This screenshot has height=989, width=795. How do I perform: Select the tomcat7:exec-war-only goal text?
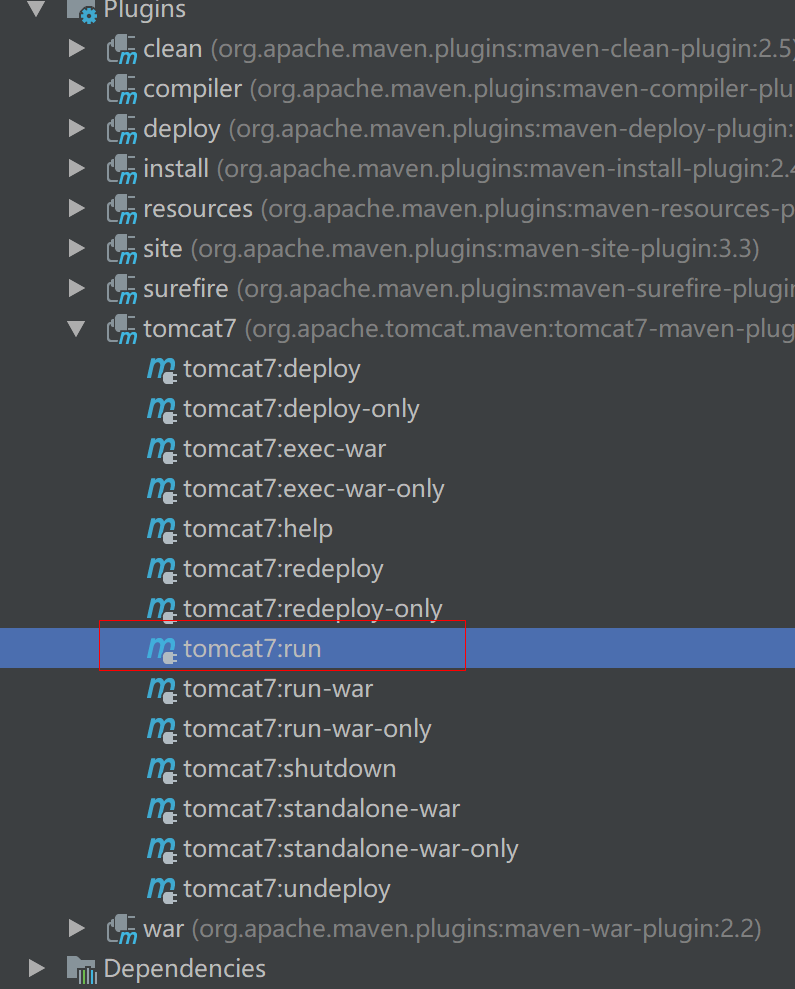[x=314, y=489]
